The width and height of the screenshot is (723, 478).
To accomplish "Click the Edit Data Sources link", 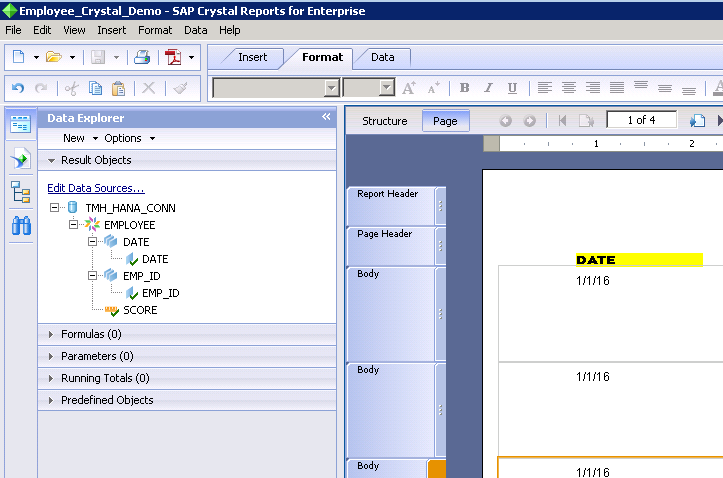I will [96, 188].
